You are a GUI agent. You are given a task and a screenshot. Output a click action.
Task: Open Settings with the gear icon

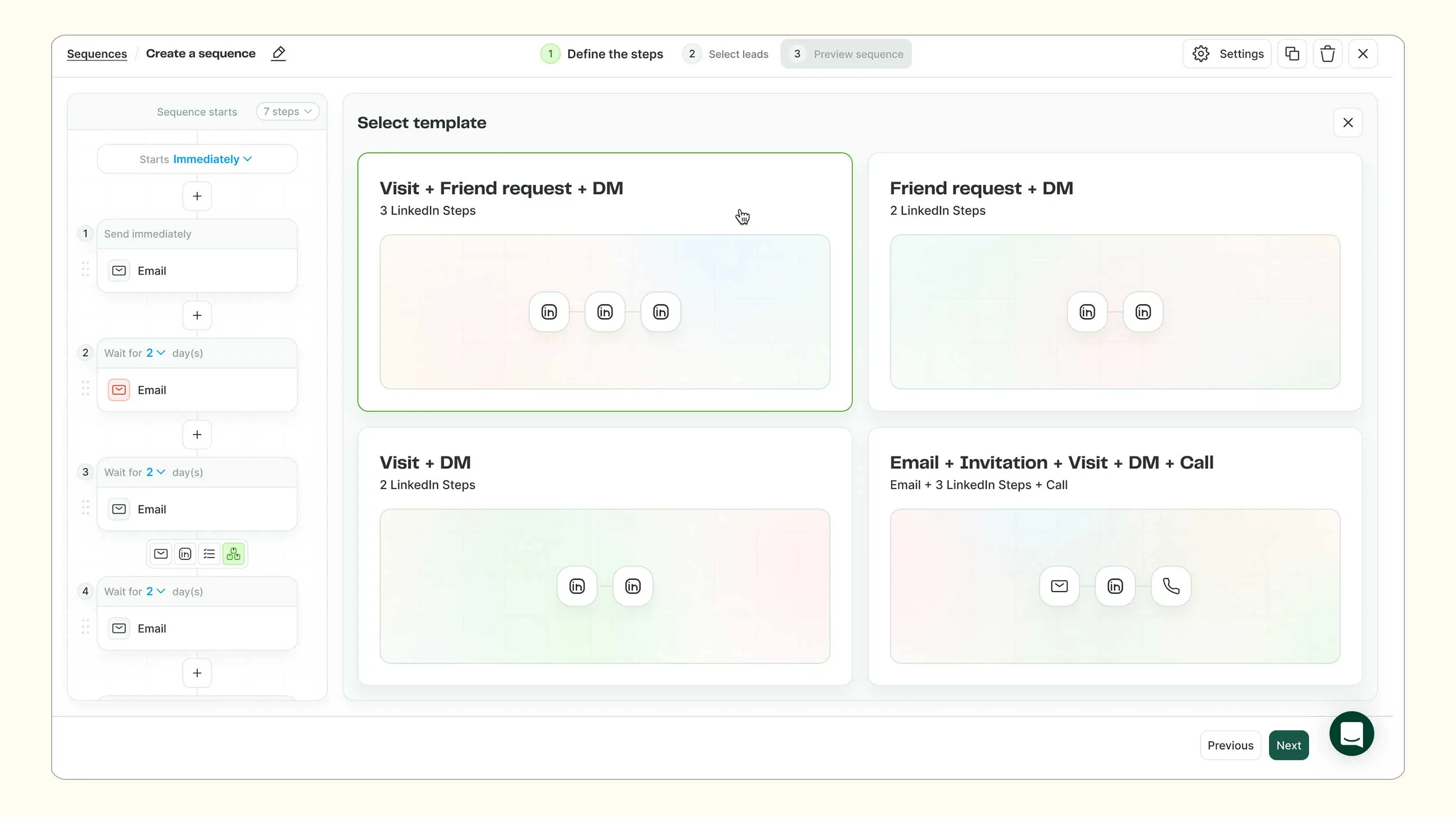coord(1226,54)
